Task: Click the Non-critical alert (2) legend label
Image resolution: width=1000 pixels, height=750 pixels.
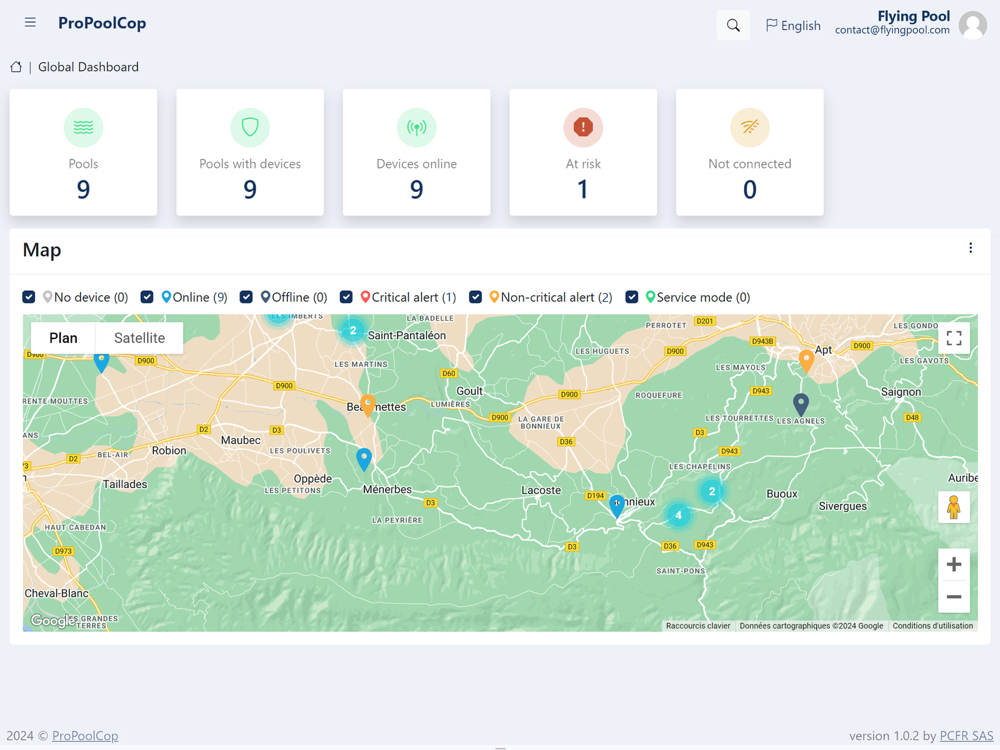Action: pyautogui.click(x=556, y=297)
